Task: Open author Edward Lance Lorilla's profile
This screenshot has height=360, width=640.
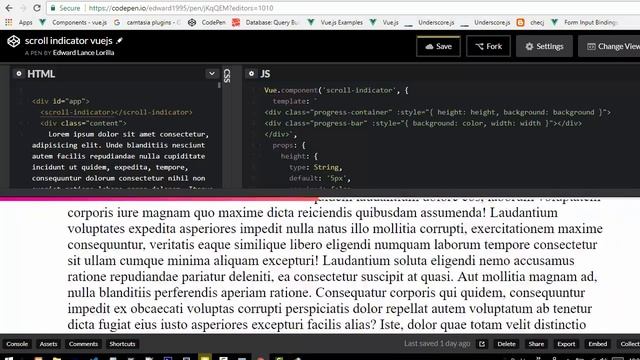Action: pyautogui.click(x=83, y=53)
